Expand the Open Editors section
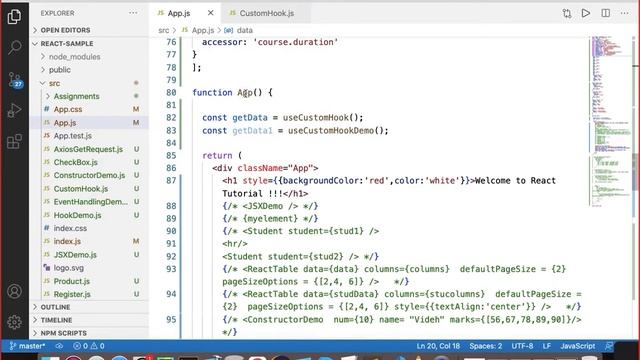Image resolution: width=640 pixels, height=360 pixels. pos(89,30)
